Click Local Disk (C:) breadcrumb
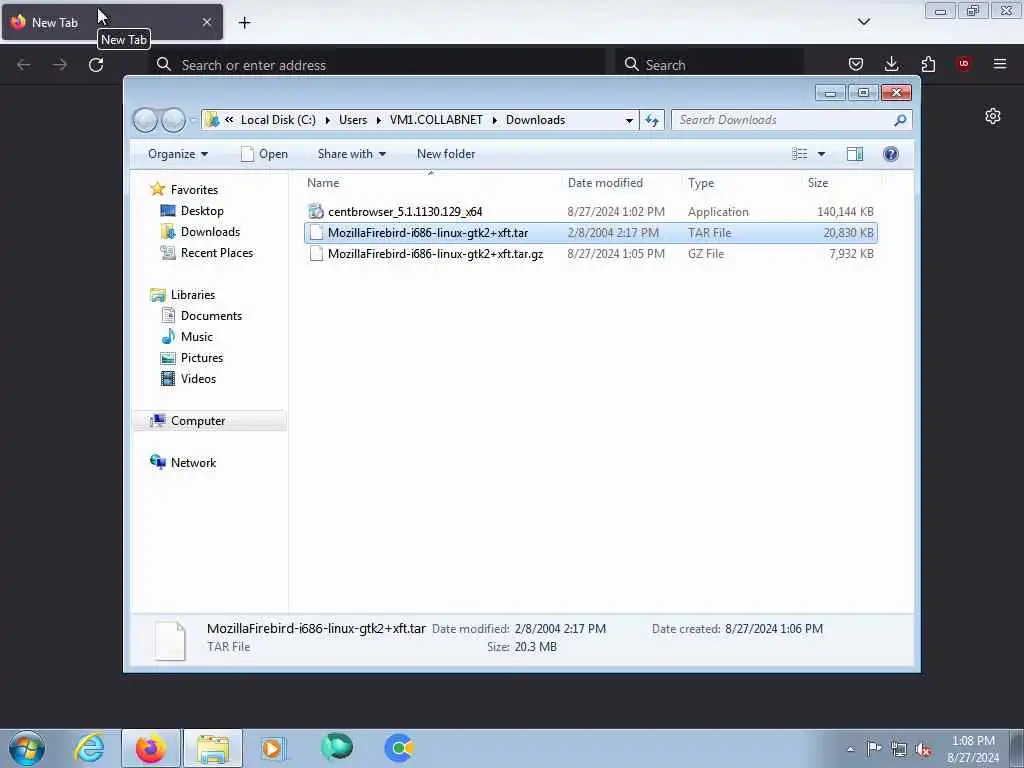This screenshot has width=1024, height=768. click(278, 120)
